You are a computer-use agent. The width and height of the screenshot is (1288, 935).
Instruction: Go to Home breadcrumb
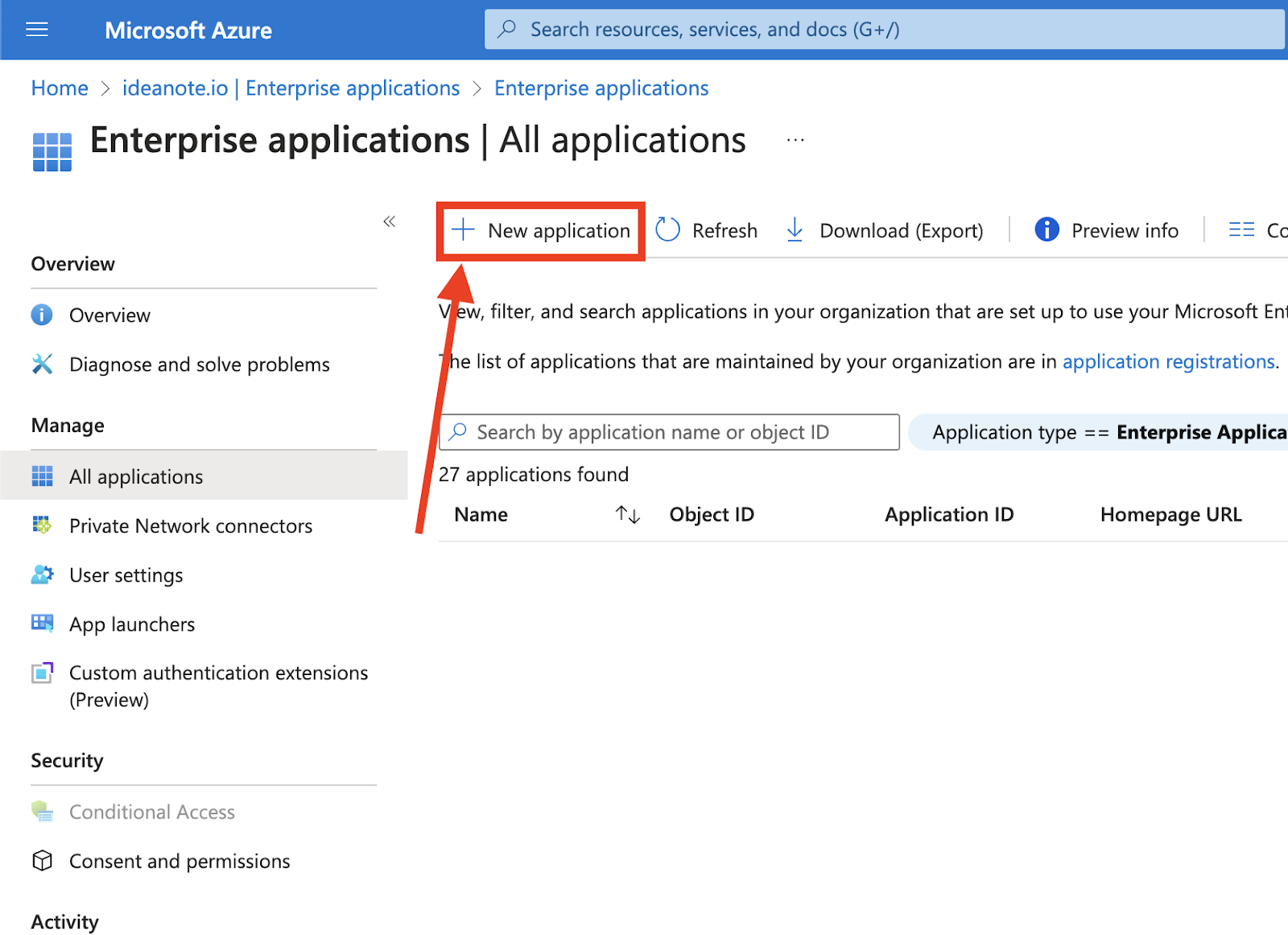tap(60, 88)
